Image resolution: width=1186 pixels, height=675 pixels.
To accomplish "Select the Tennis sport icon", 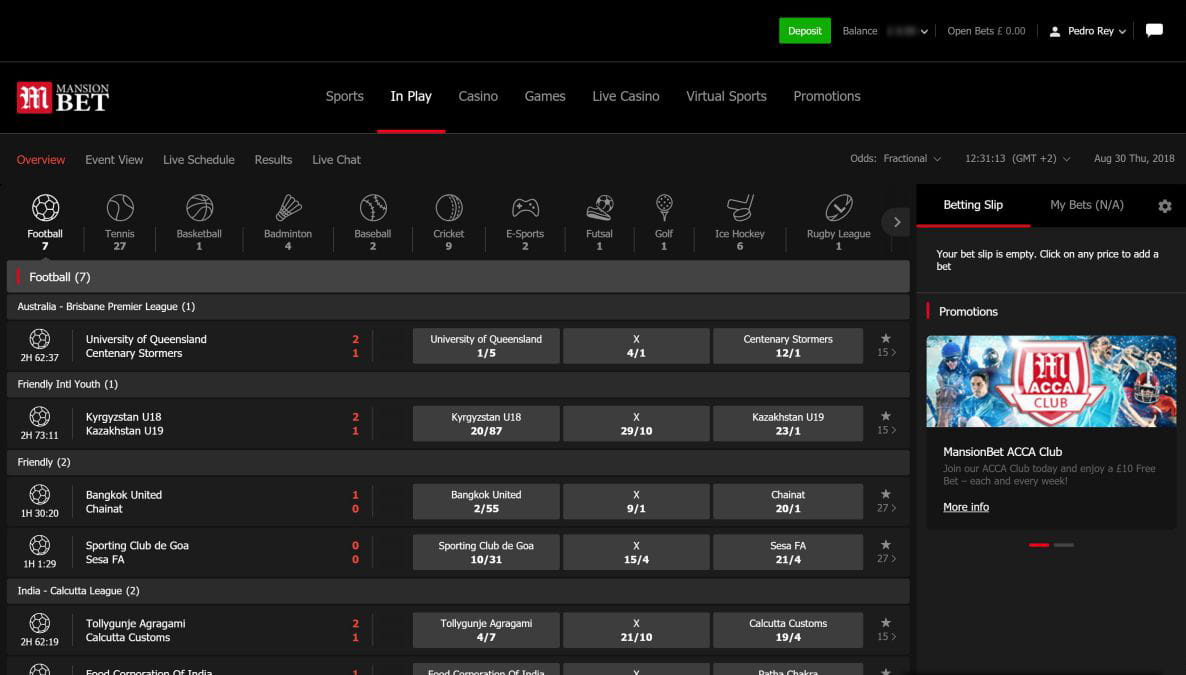I will point(120,207).
